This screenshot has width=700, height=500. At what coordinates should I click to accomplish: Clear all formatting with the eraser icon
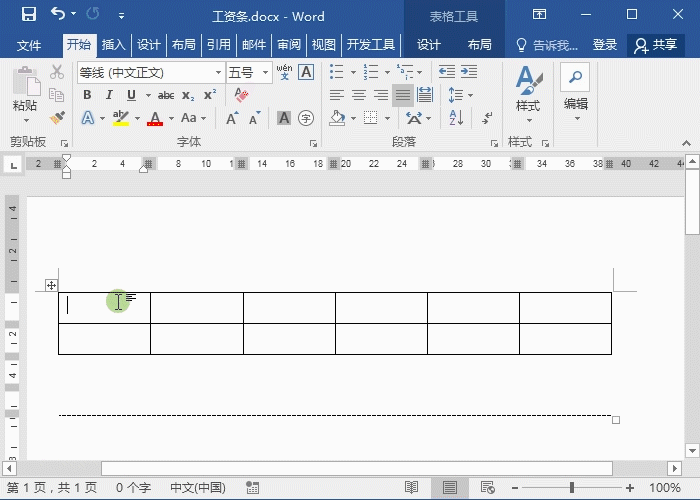(x=242, y=95)
